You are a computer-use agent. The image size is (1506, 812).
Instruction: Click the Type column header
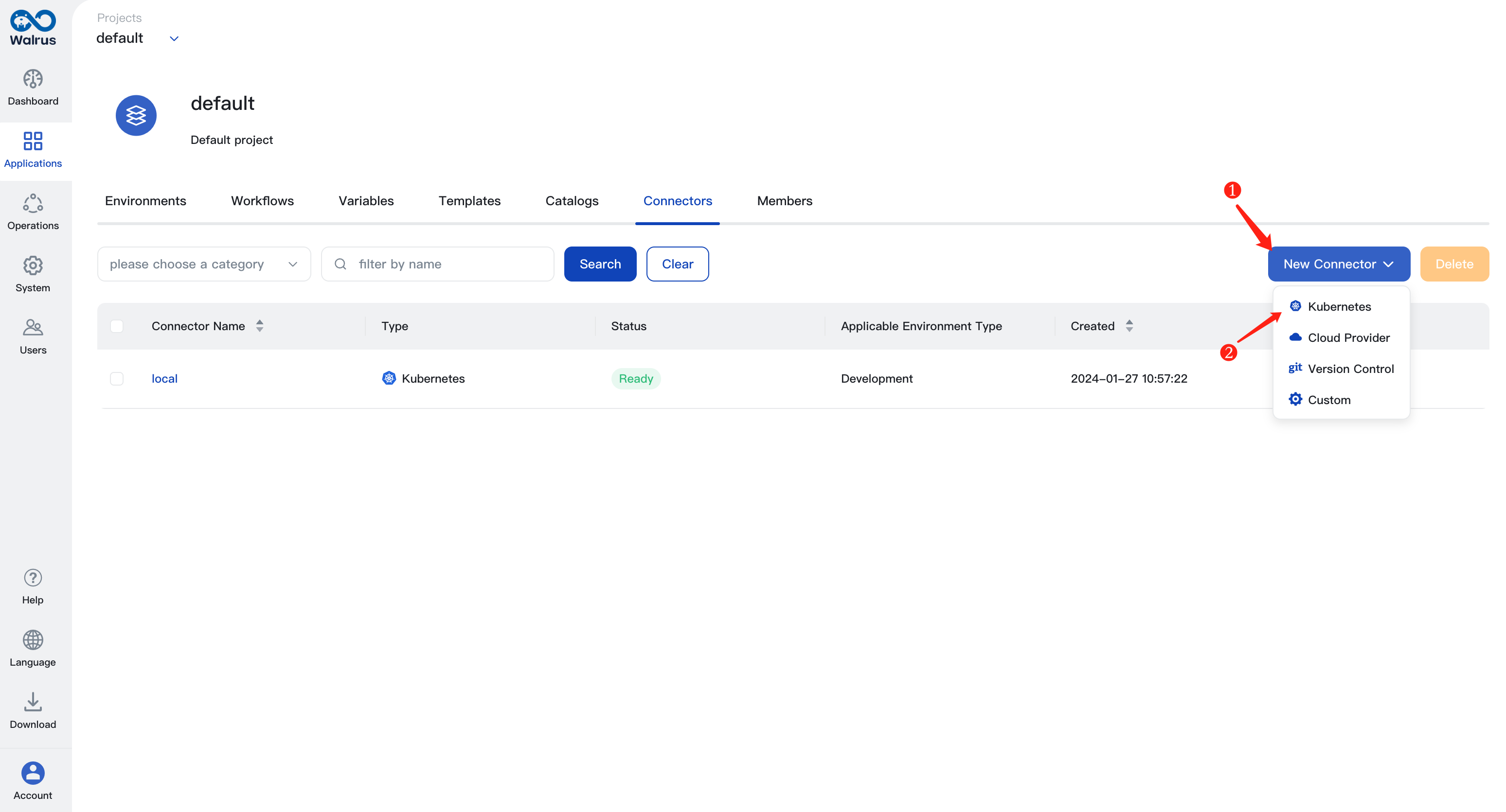[x=394, y=326]
